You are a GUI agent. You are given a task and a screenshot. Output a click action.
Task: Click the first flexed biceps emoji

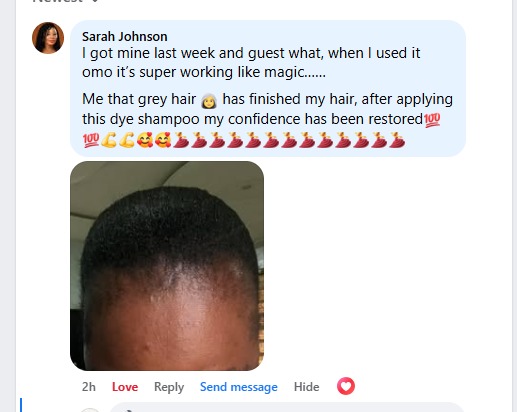(109, 140)
